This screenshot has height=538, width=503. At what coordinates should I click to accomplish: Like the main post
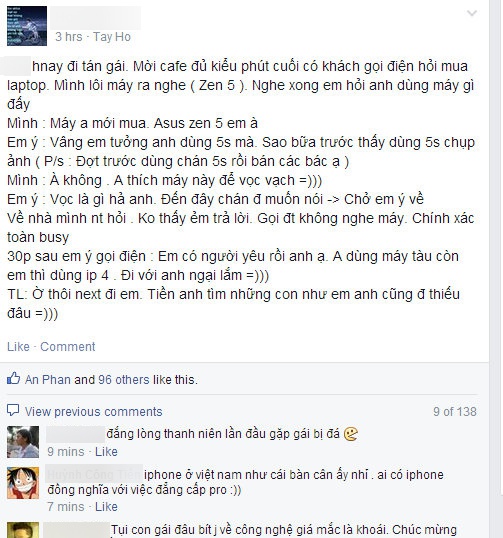(18, 347)
